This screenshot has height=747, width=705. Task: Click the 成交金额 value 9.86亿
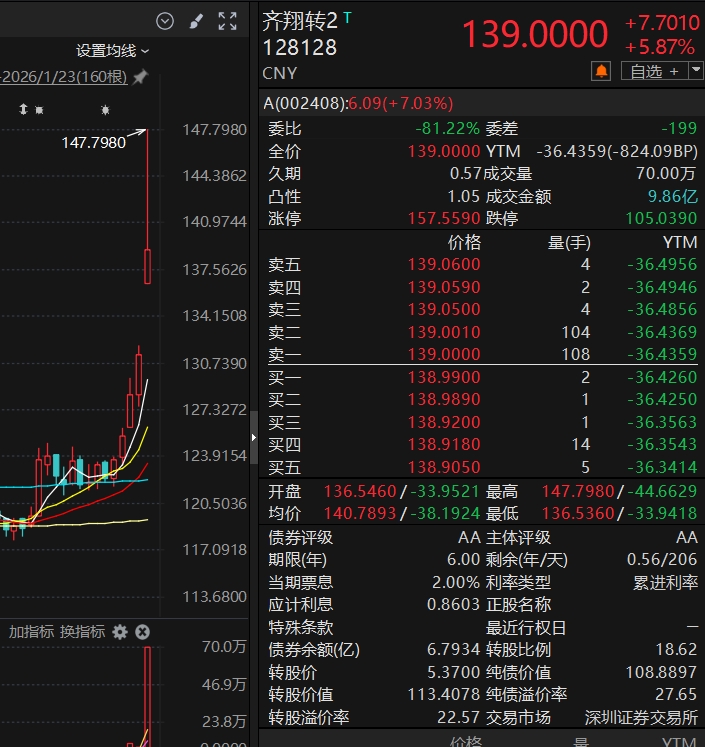point(673,196)
